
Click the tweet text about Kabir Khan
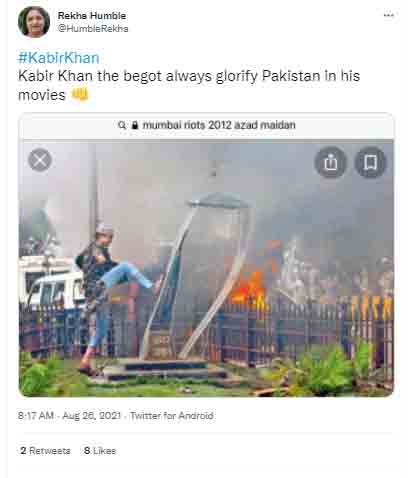[x=189, y=85]
